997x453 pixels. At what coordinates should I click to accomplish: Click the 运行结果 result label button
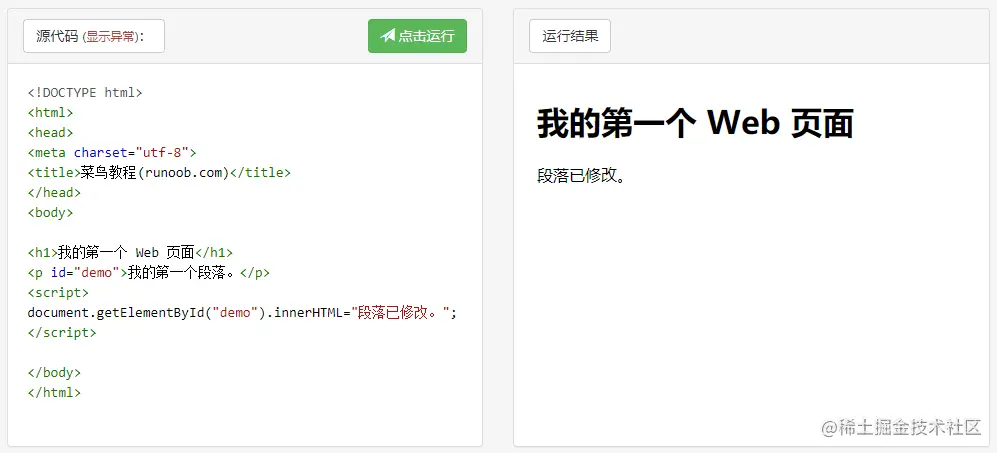coord(570,36)
